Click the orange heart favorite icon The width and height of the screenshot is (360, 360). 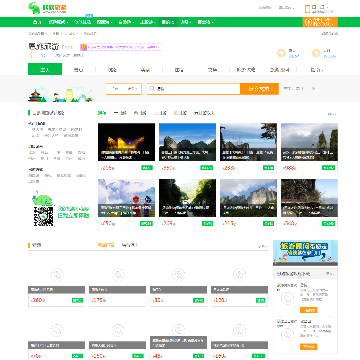tap(281, 53)
